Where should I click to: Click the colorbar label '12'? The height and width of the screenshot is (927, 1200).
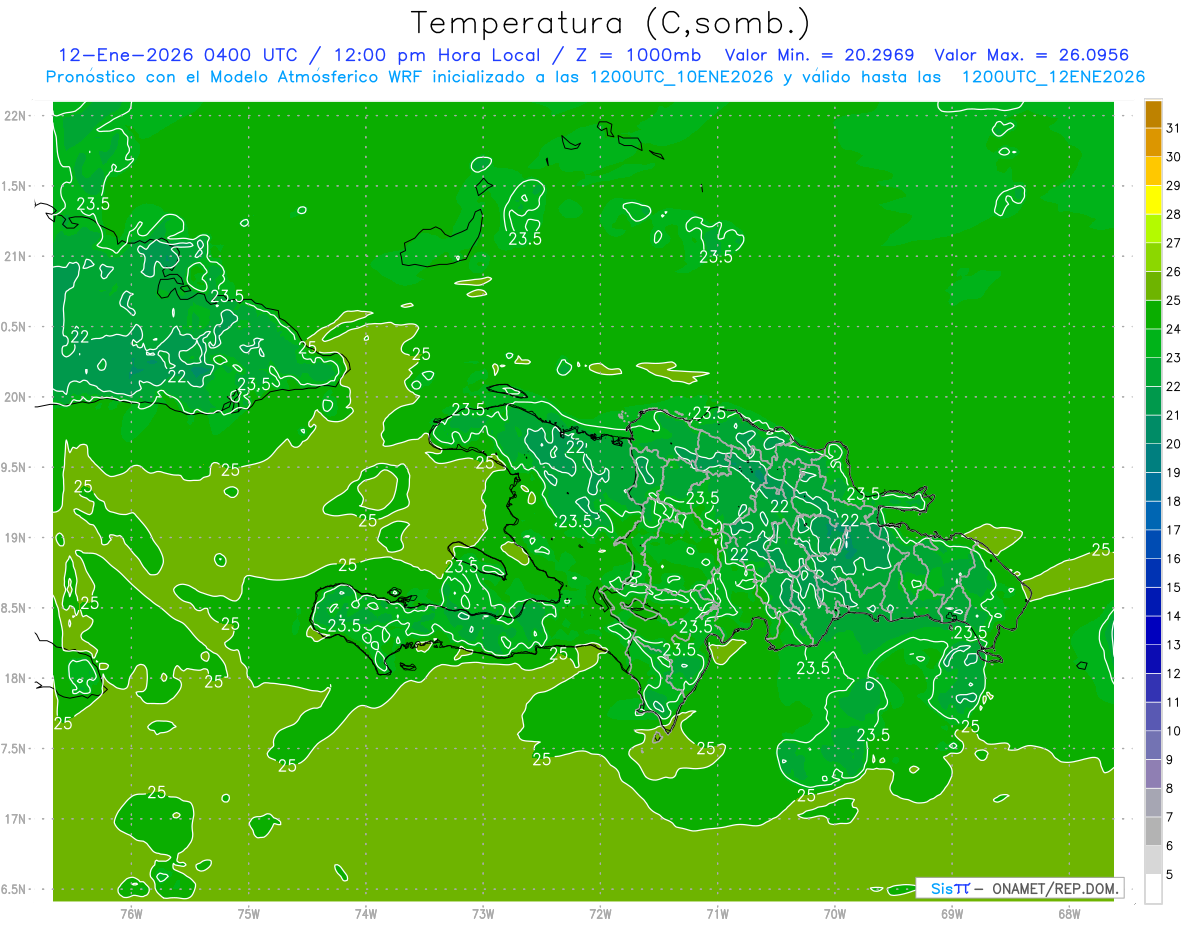tap(1174, 674)
